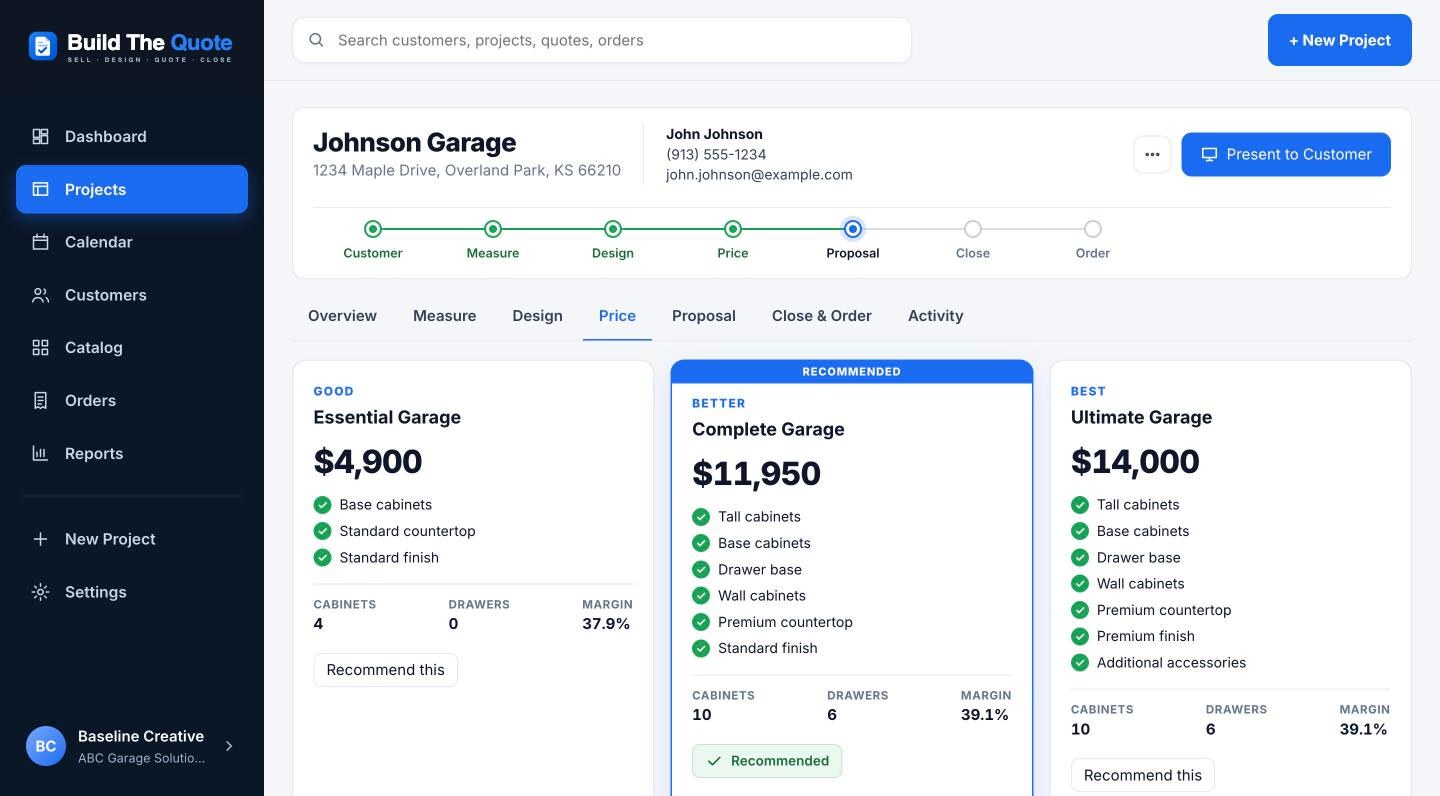1440x796 pixels.
Task: Toggle Recommended badge on Complete Garage
Action: pyautogui.click(x=767, y=761)
